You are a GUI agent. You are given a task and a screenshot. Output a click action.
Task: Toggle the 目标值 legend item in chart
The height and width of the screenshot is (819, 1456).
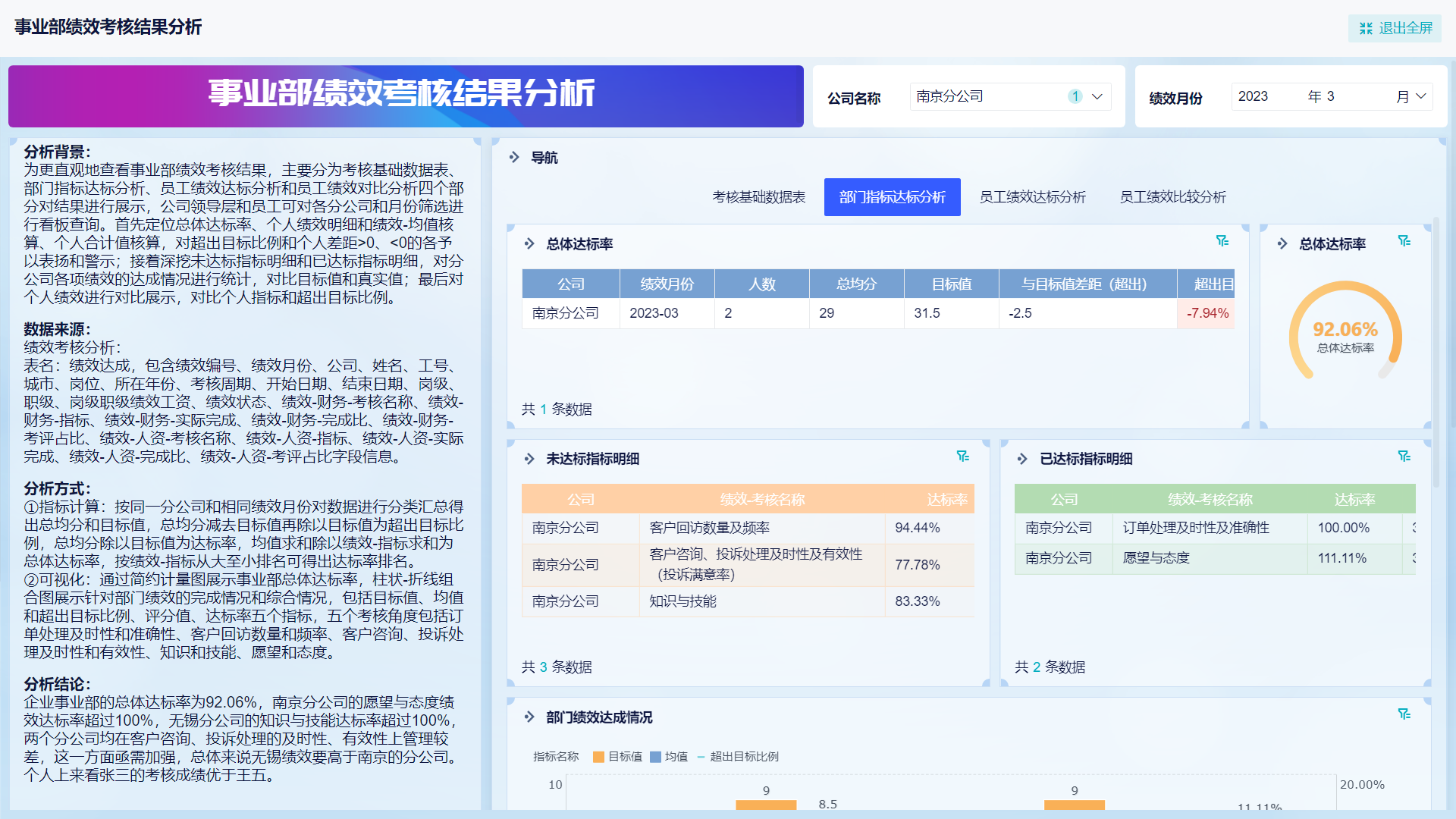[617, 757]
